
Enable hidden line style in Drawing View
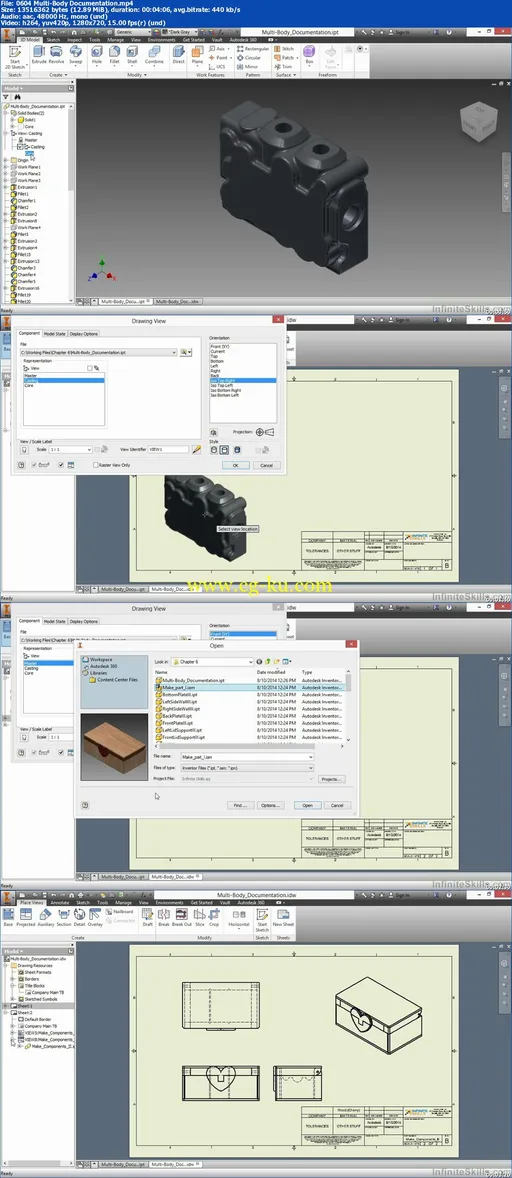pyautogui.click(x=214, y=449)
